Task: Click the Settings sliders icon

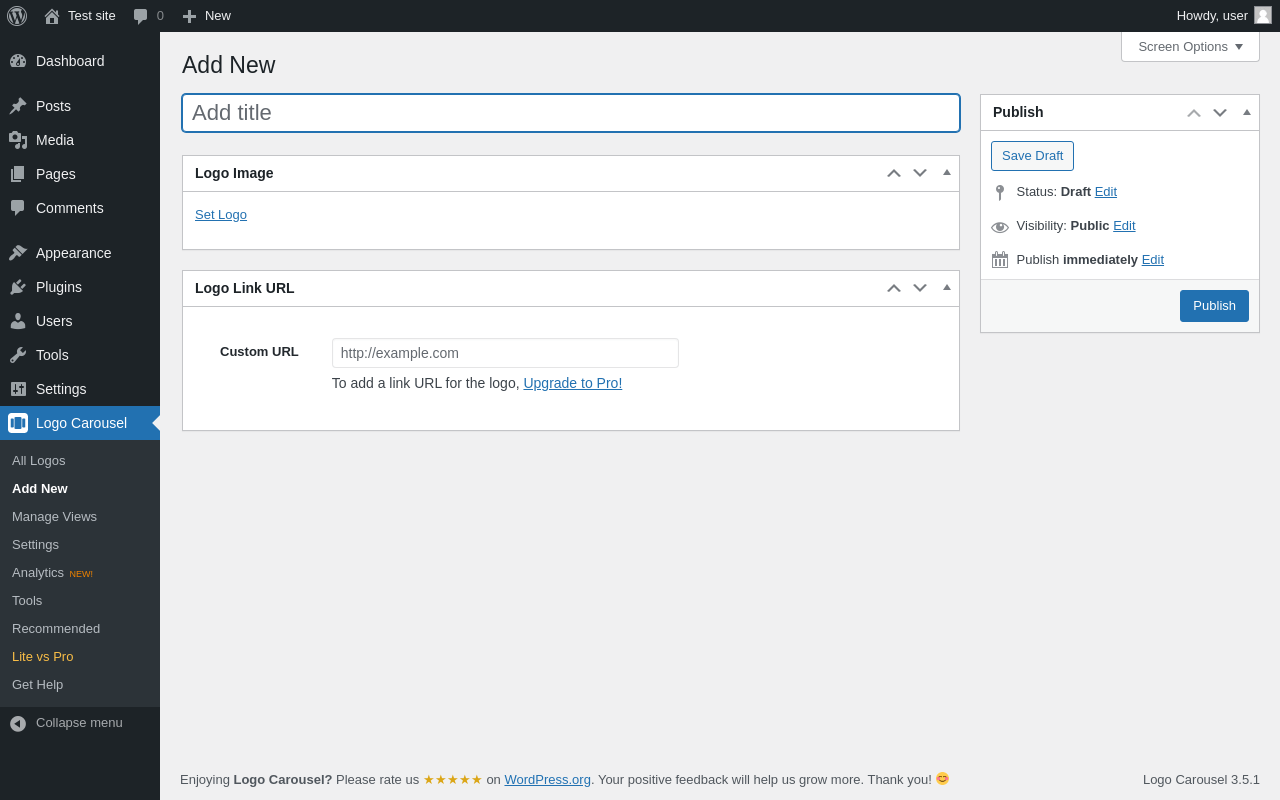Action: (18, 389)
